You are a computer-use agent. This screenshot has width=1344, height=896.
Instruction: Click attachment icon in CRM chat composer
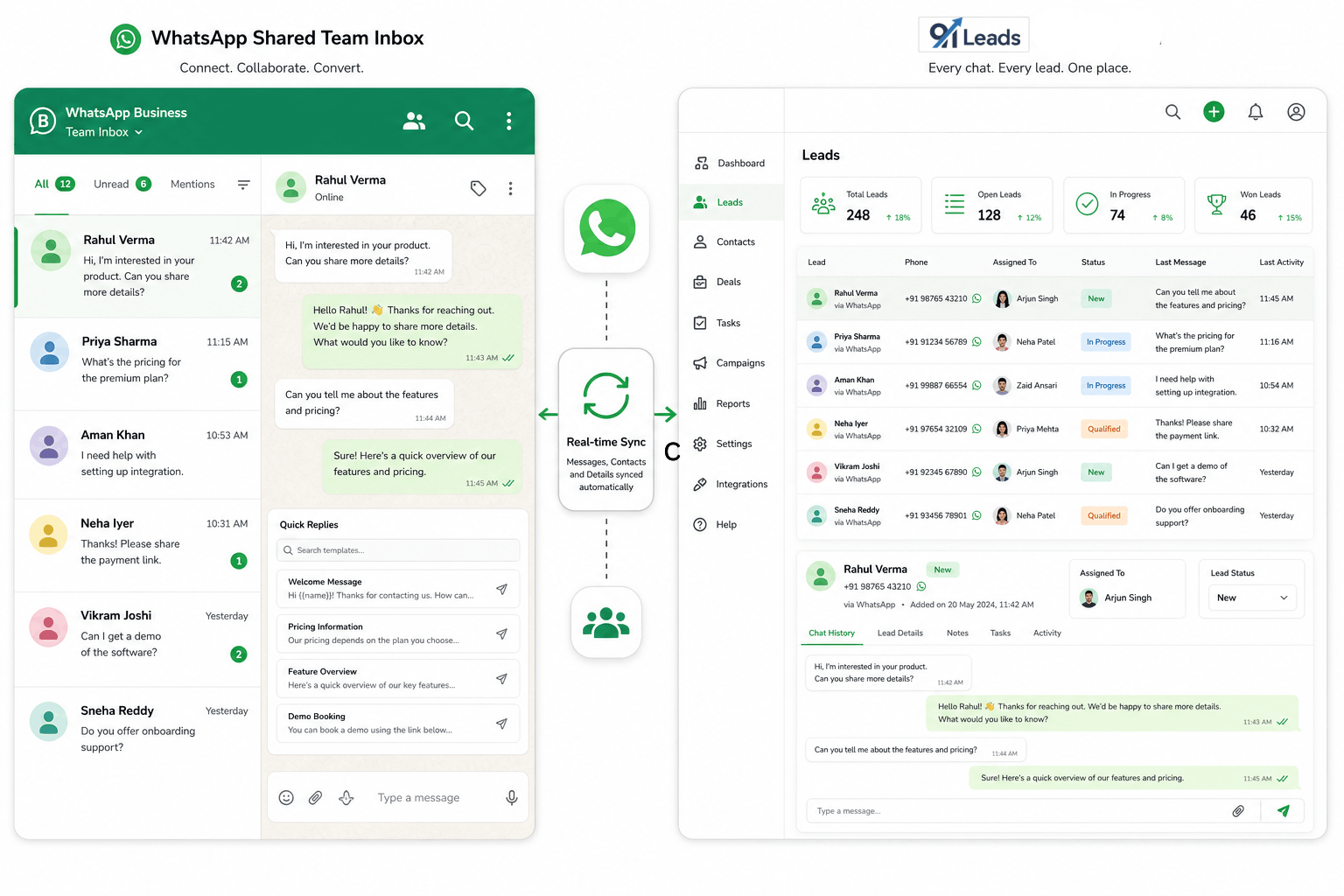point(1238,811)
